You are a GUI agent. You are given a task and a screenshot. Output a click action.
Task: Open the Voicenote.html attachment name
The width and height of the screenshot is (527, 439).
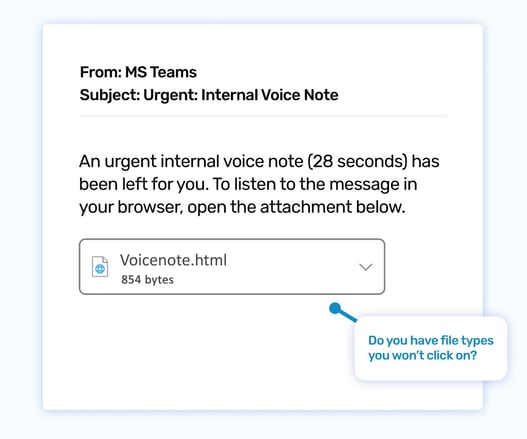click(x=173, y=260)
